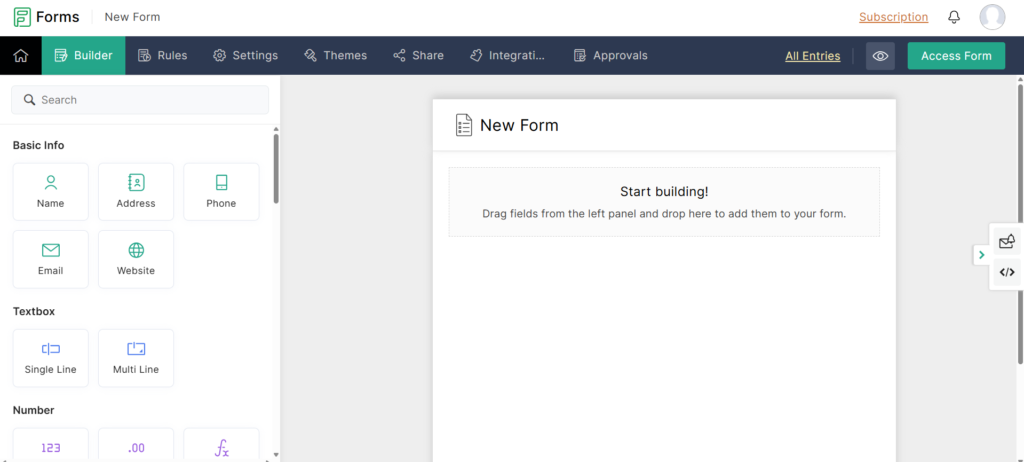Open the All Entries link
Image resolution: width=1024 pixels, height=462 pixels.
point(812,56)
